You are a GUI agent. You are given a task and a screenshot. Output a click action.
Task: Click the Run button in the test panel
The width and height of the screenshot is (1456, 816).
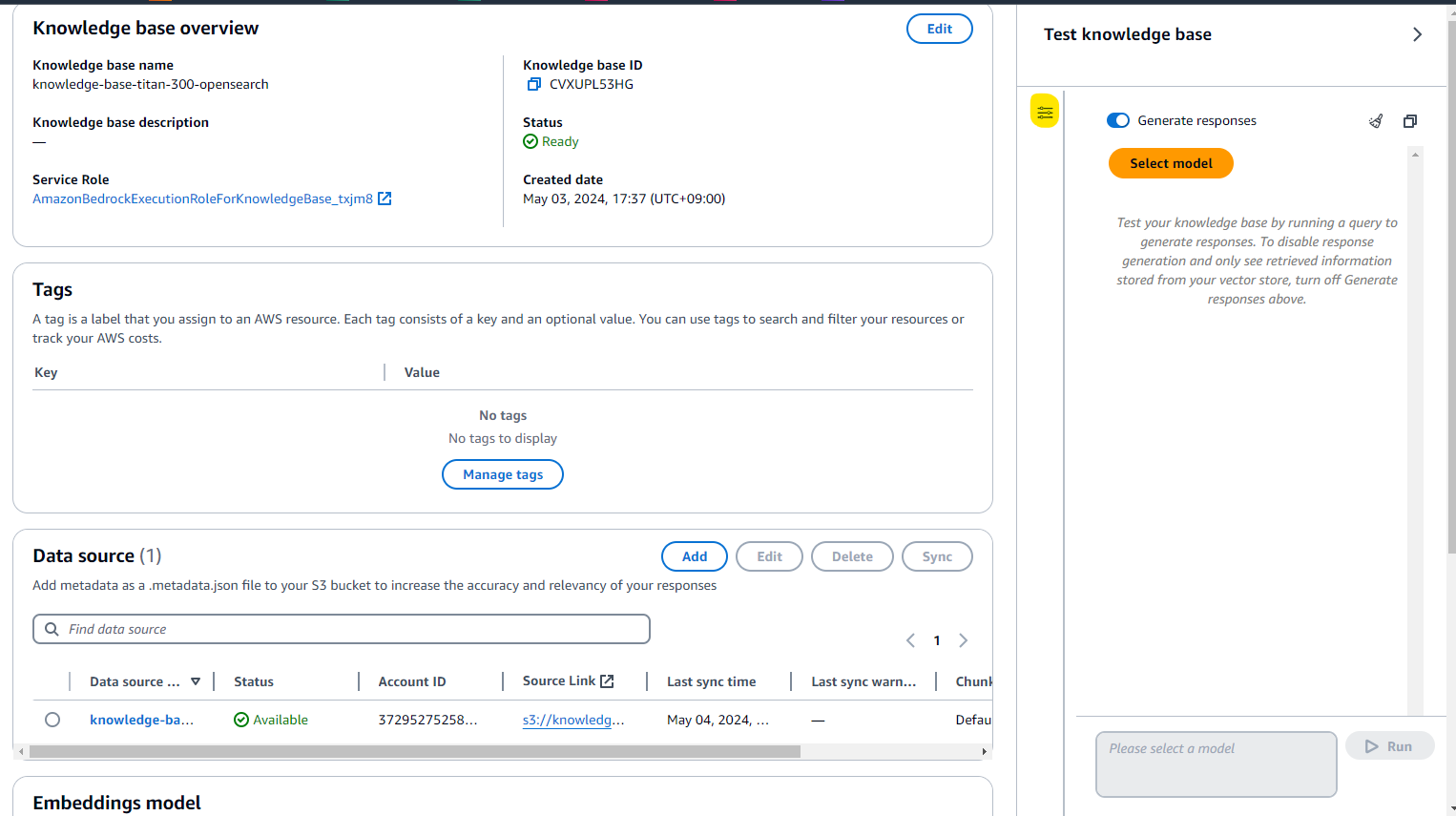tap(1389, 746)
